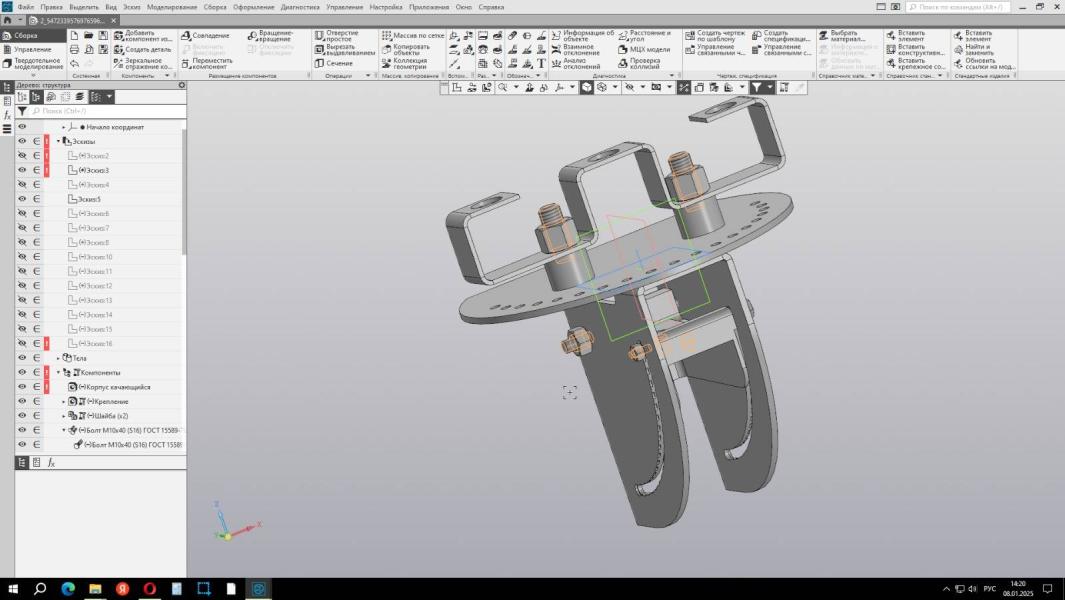
Task: Click the new document icon in System panel
Action: (74, 35)
